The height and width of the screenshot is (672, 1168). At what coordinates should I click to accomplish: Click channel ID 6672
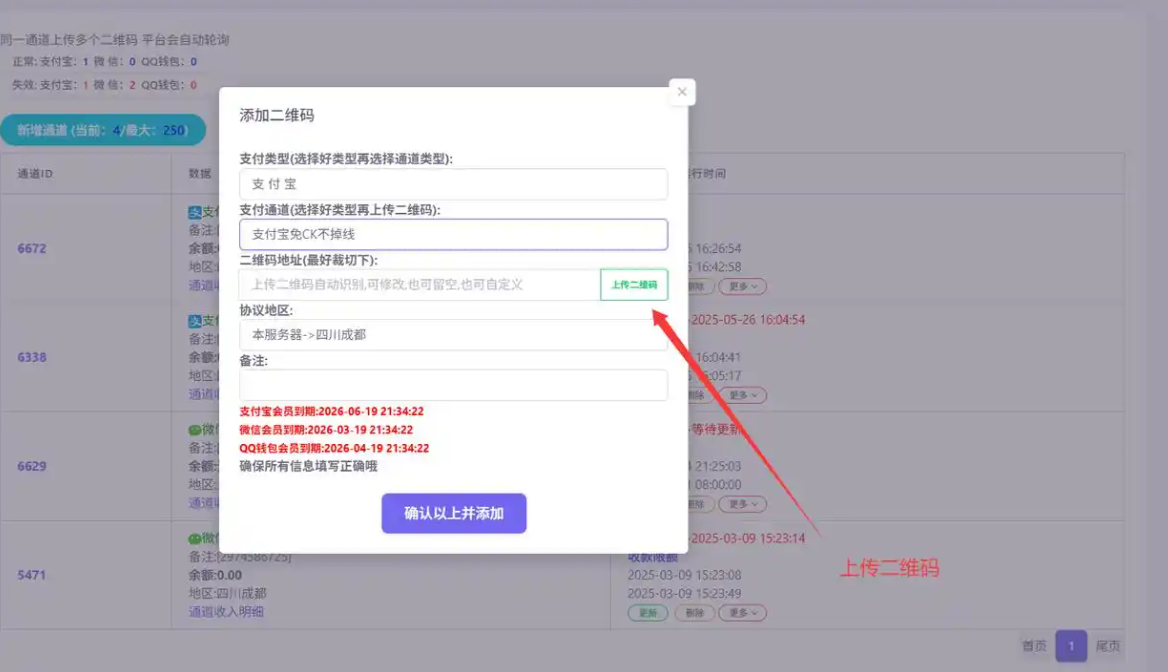32,248
